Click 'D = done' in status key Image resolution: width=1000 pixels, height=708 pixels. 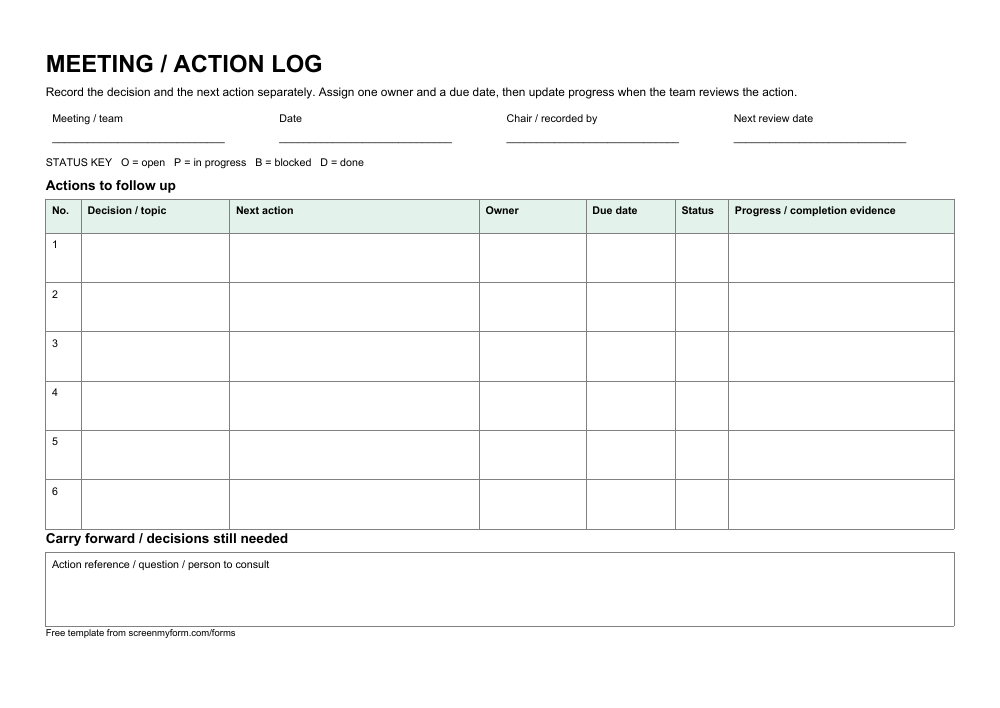[342, 163]
